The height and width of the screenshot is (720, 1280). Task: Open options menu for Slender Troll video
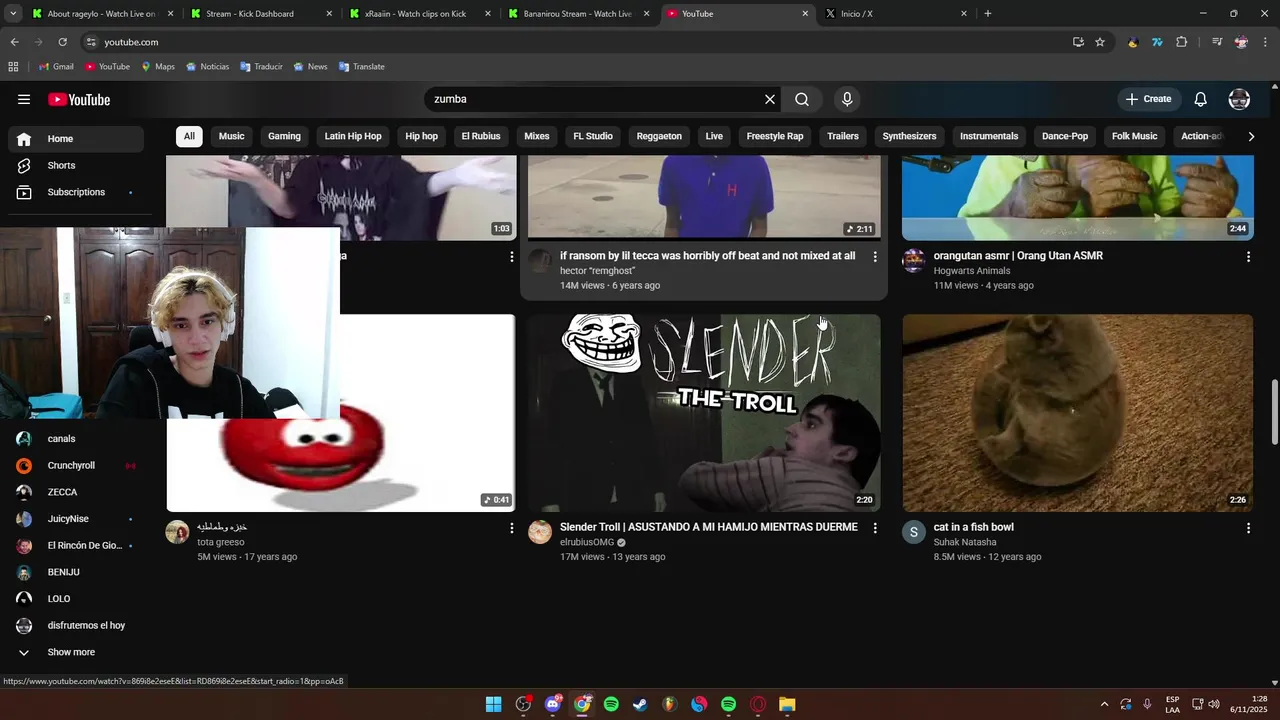point(875,528)
